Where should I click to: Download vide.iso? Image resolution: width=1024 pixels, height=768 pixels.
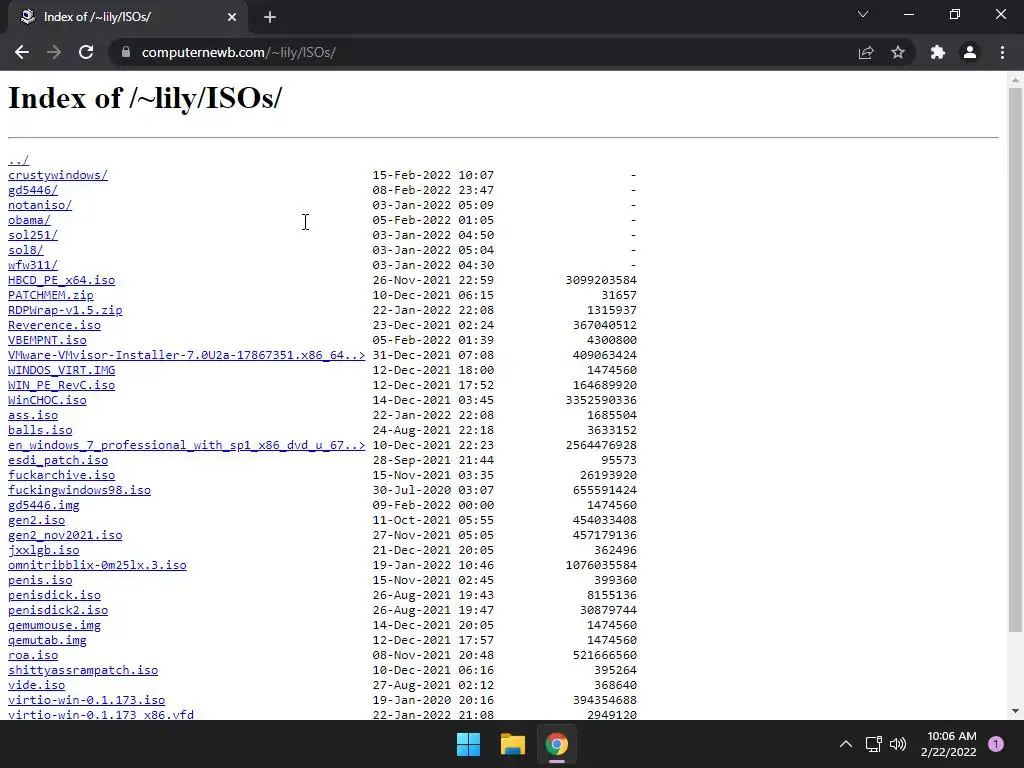coord(36,686)
